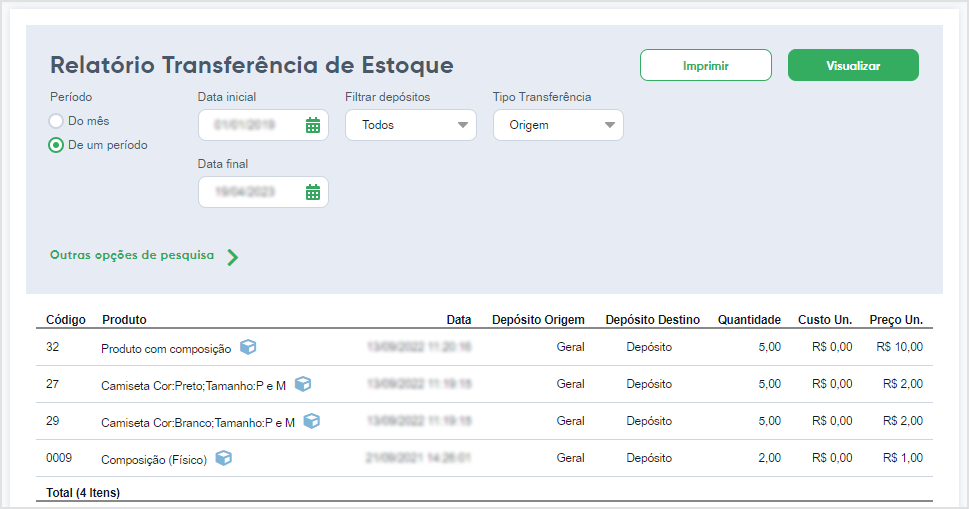Select product 'Produto com composição'
Viewport: 969px width, 509px height.
(166, 349)
